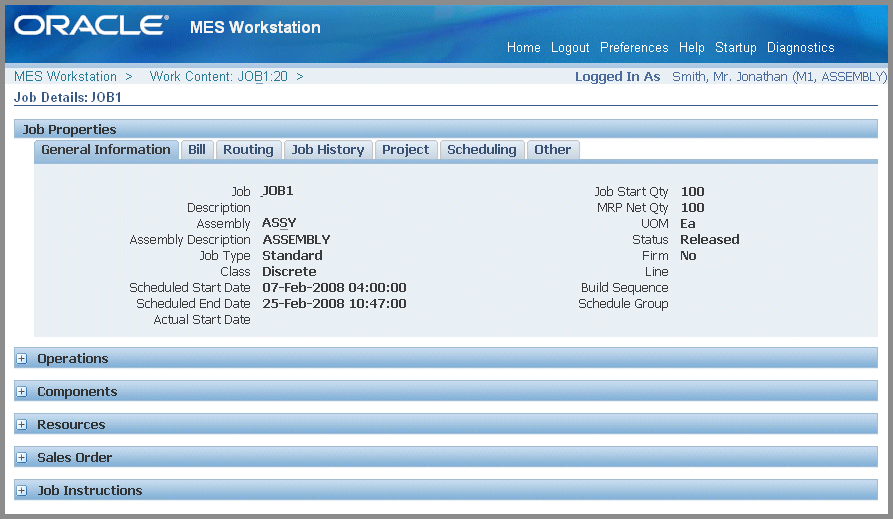Click Scheduled End Date 25-Feb-2008 10:47:00

(334, 303)
